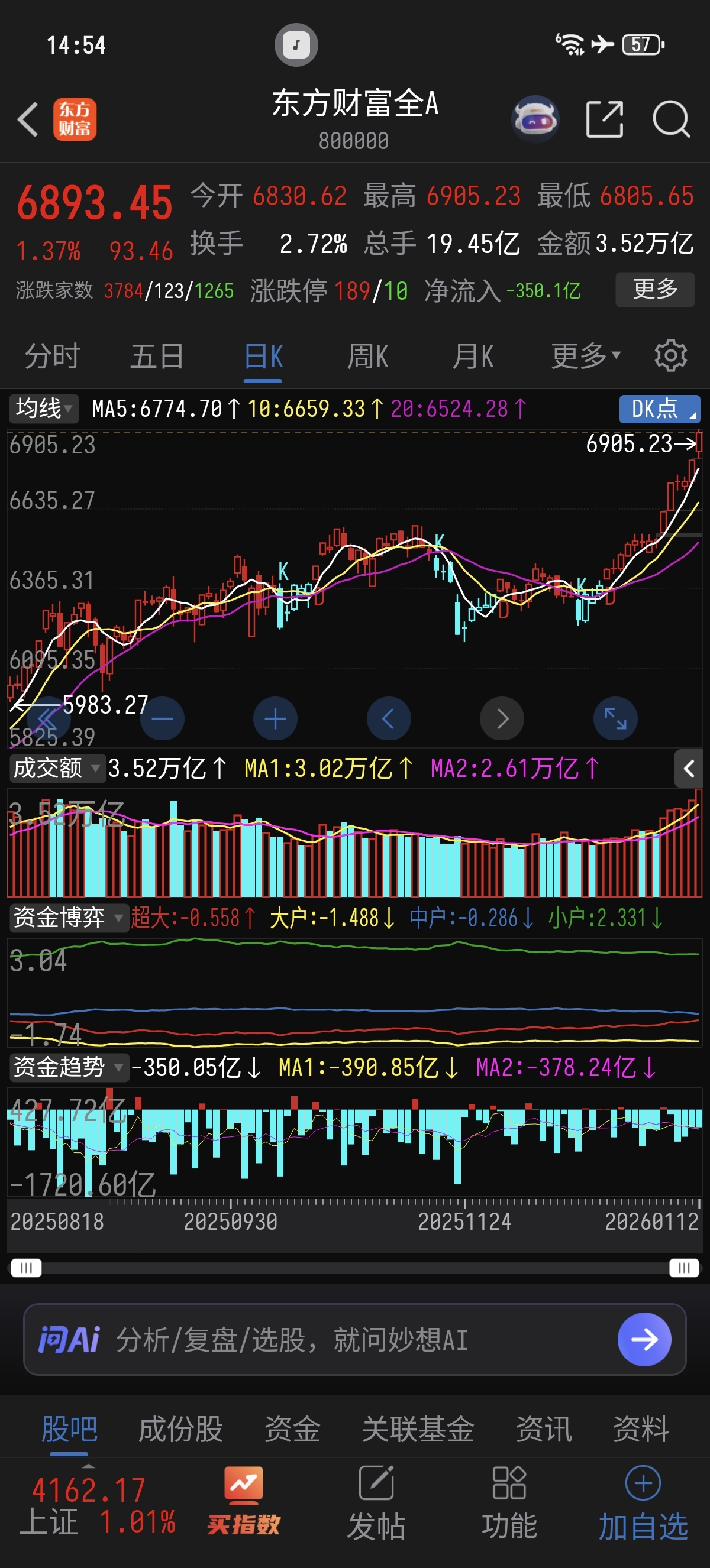Image resolution: width=710 pixels, height=1568 pixels.
Task: Tap the music floating pill icon
Action: [296, 44]
